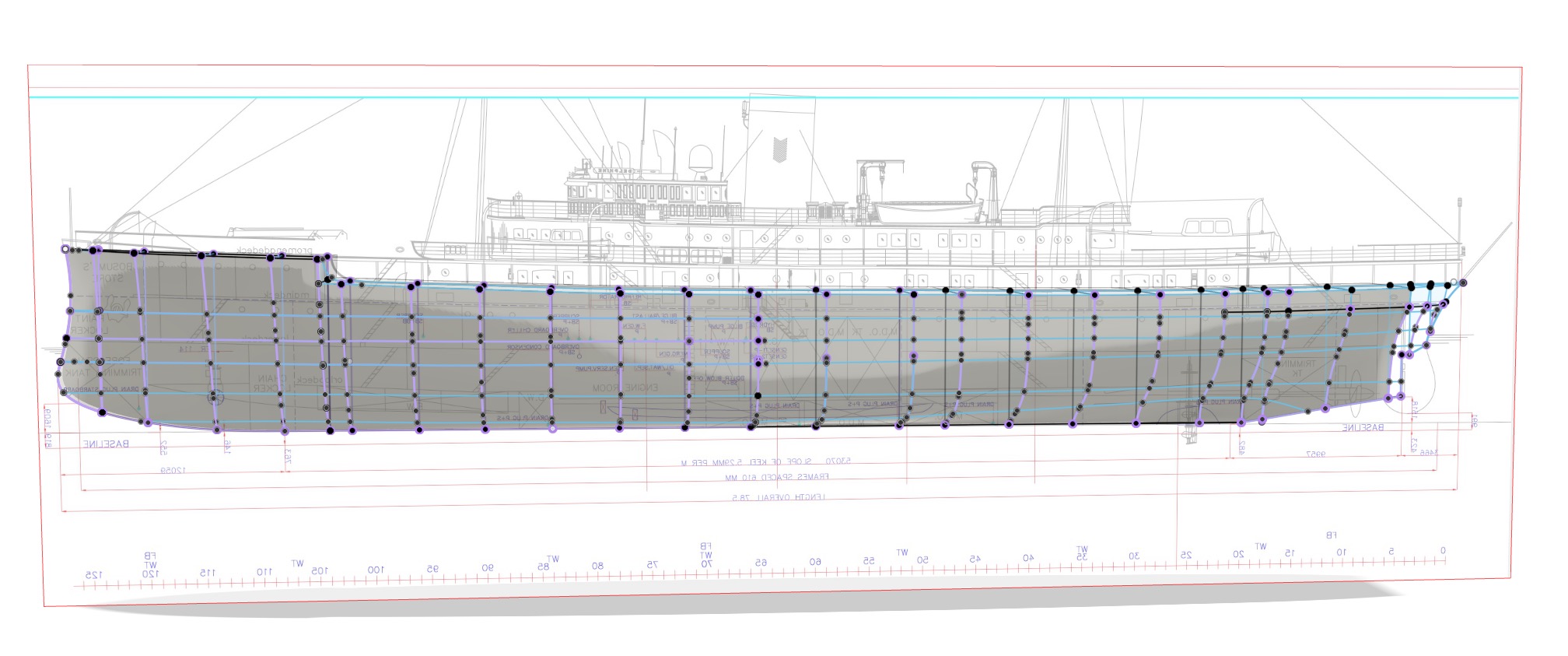Click frame number 5 on the ruler
This screenshot has height=656, width=1568.
tap(1391, 552)
